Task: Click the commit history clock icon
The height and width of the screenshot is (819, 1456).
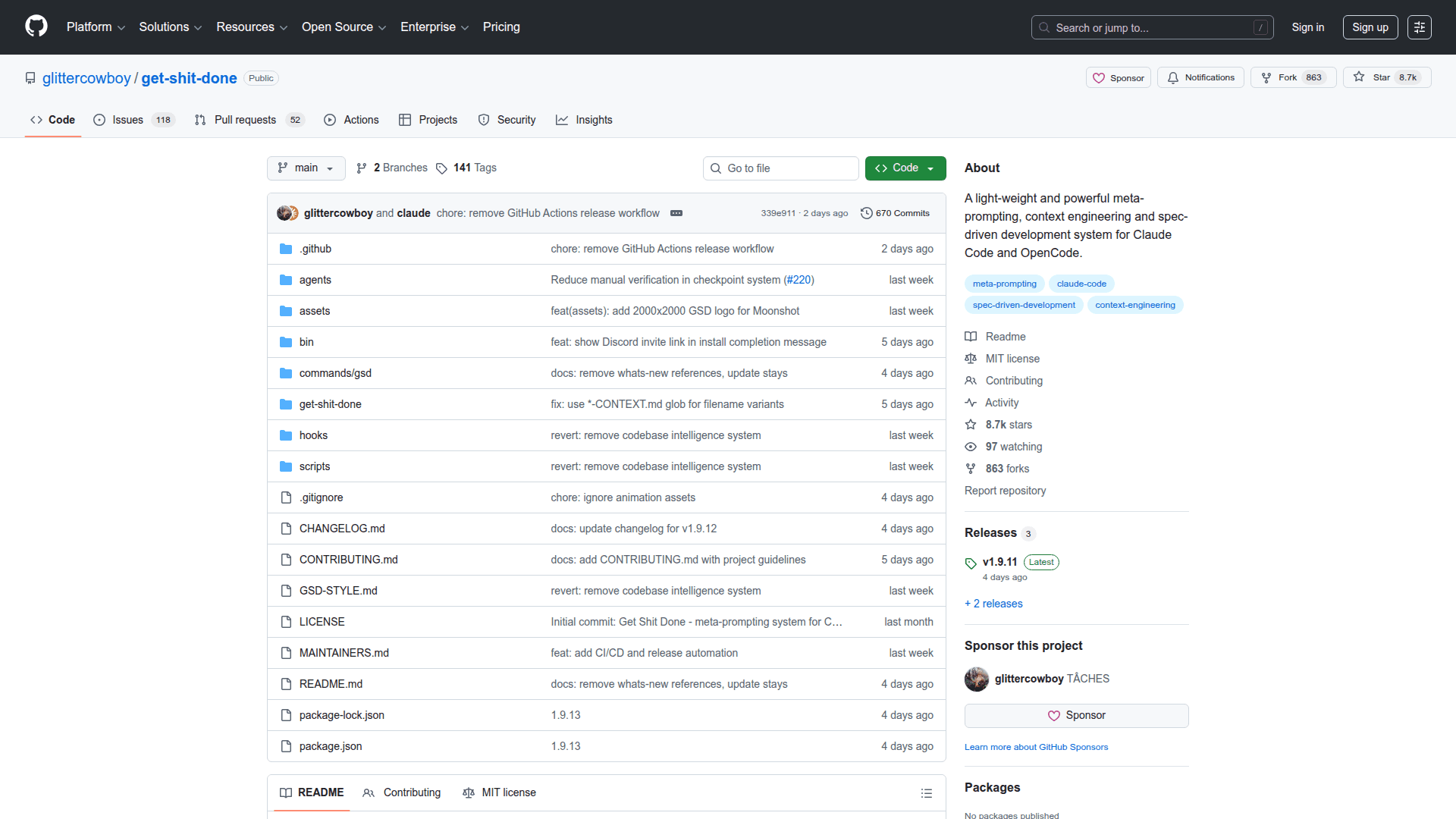Action: pyautogui.click(x=866, y=213)
